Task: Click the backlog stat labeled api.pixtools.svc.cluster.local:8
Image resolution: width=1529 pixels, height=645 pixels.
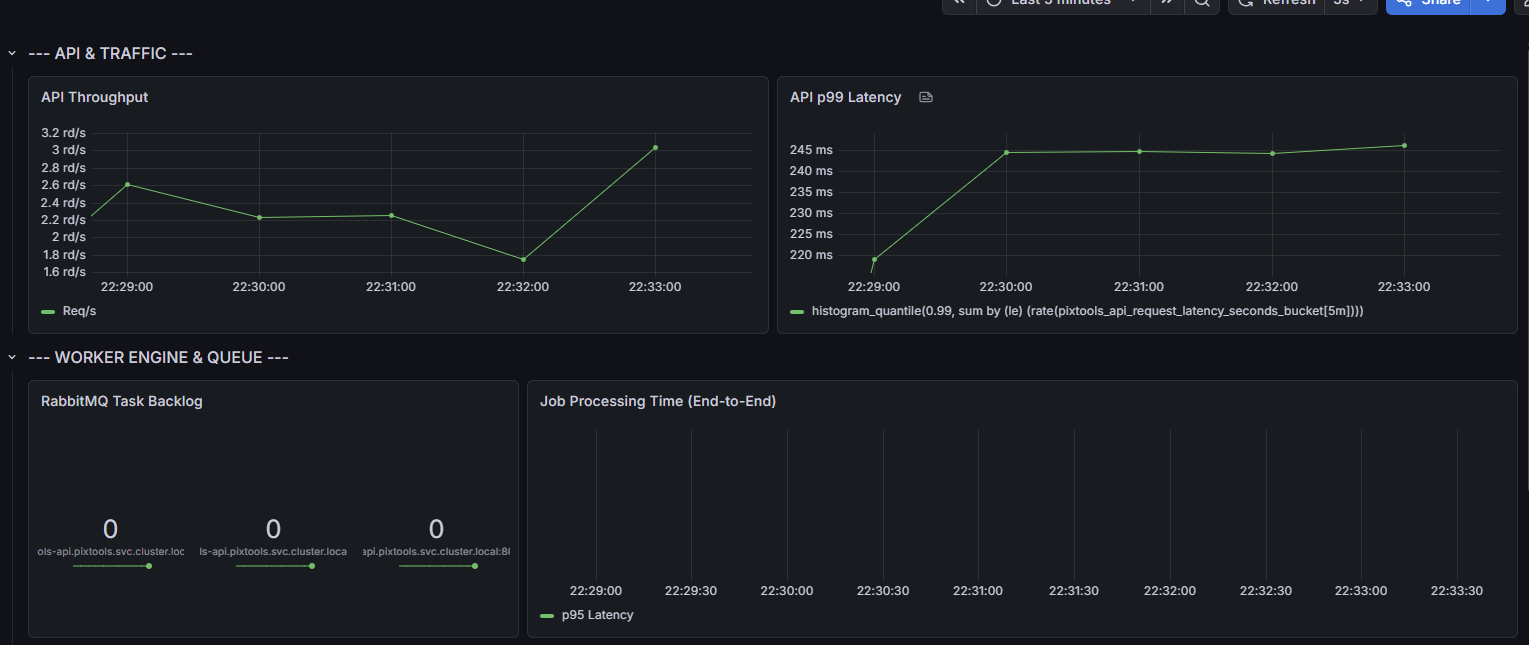Action: (436, 545)
